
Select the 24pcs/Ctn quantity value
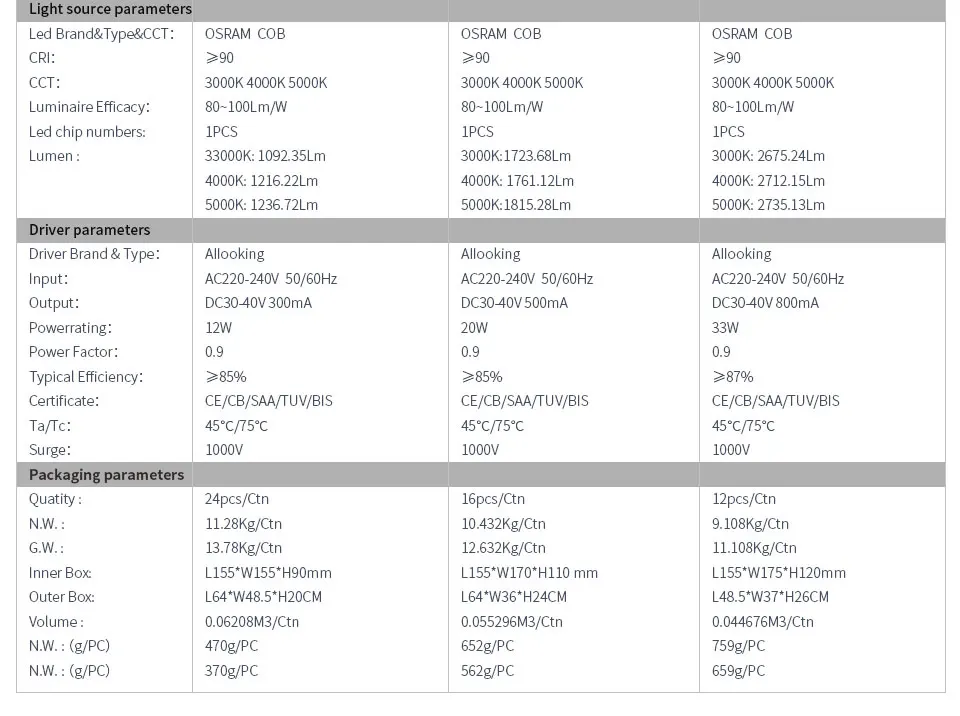(237, 499)
